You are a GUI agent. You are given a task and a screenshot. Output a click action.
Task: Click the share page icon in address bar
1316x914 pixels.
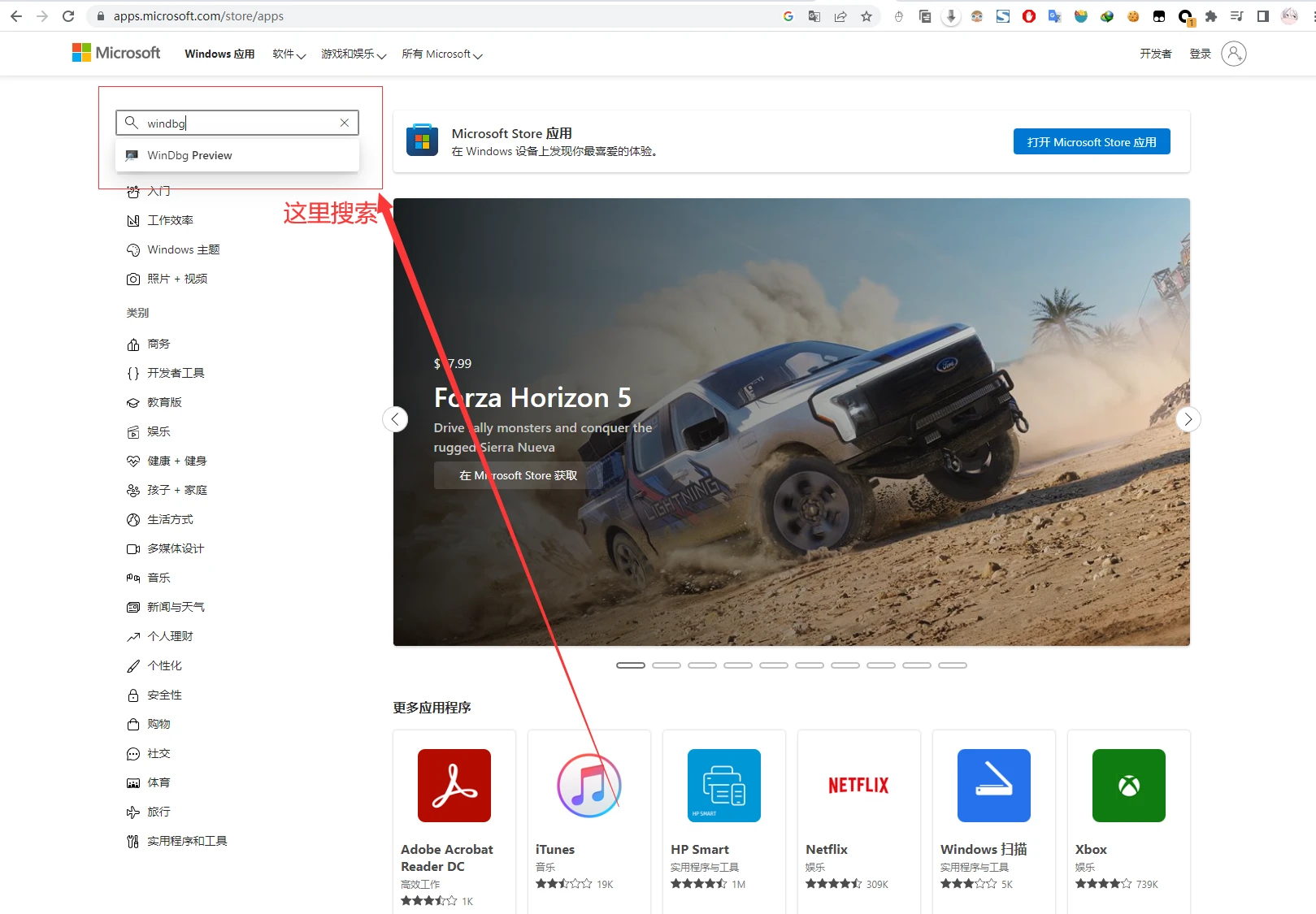click(840, 16)
